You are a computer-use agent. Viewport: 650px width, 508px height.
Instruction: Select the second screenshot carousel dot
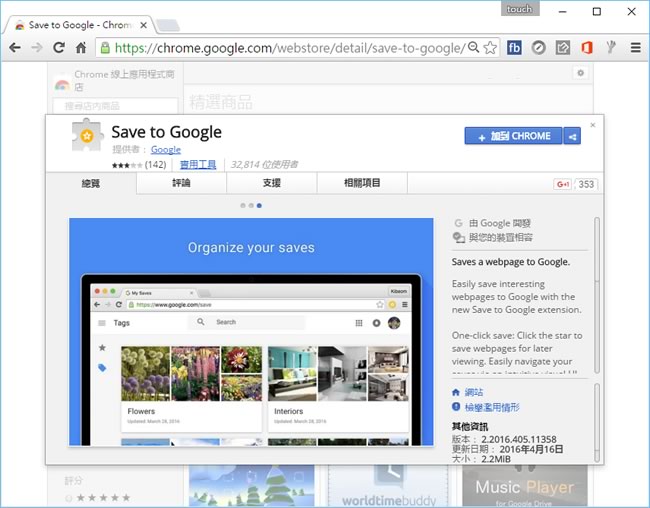[x=251, y=206]
